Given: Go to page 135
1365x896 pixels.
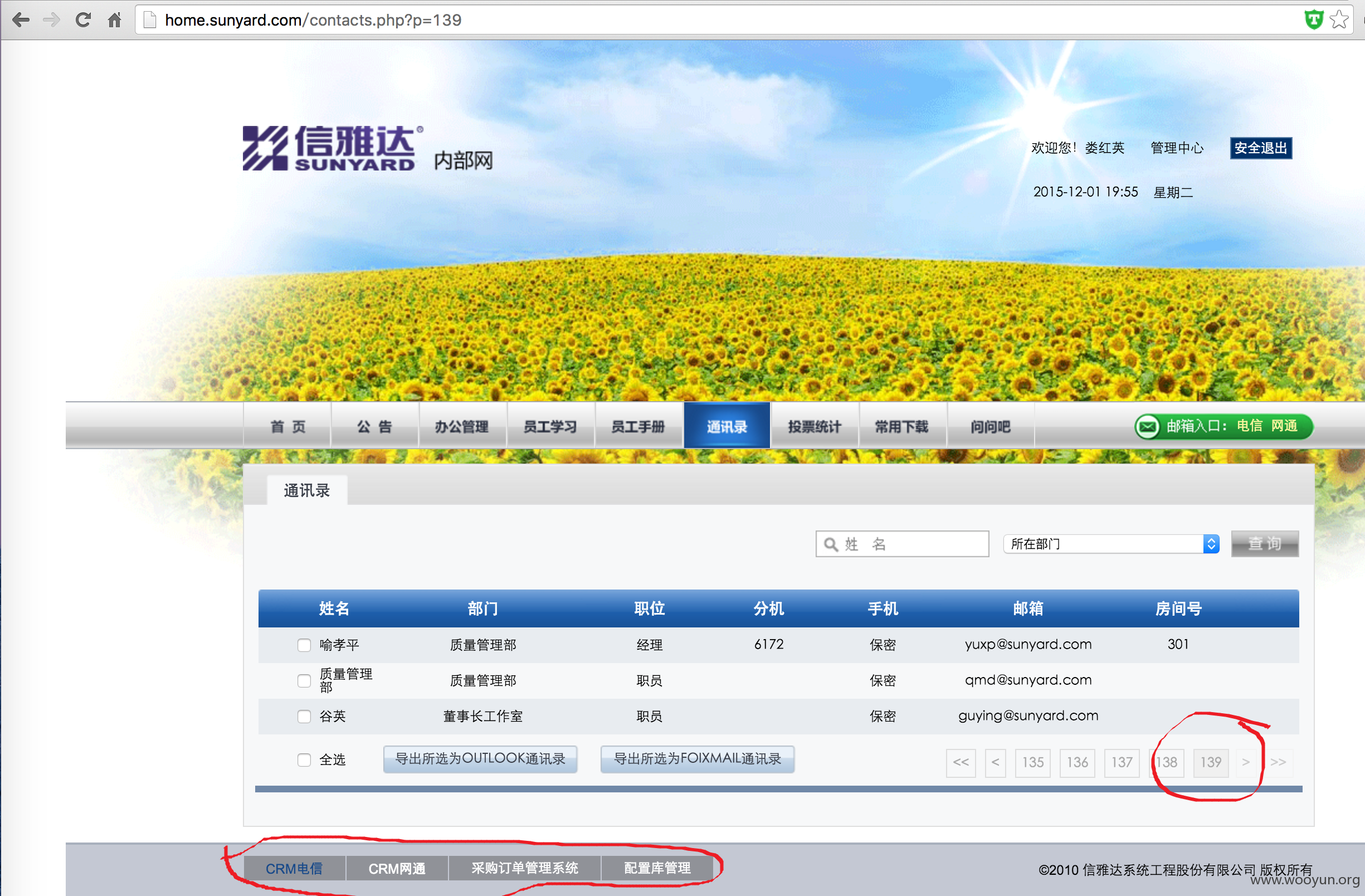Looking at the screenshot, I should pyautogui.click(x=1032, y=762).
